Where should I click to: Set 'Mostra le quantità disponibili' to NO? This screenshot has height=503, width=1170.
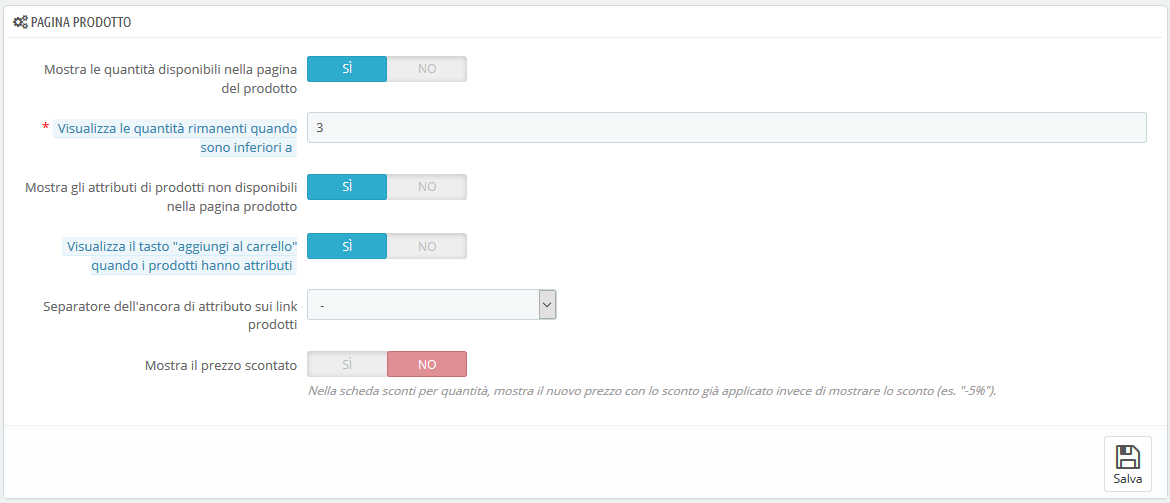click(427, 69)
